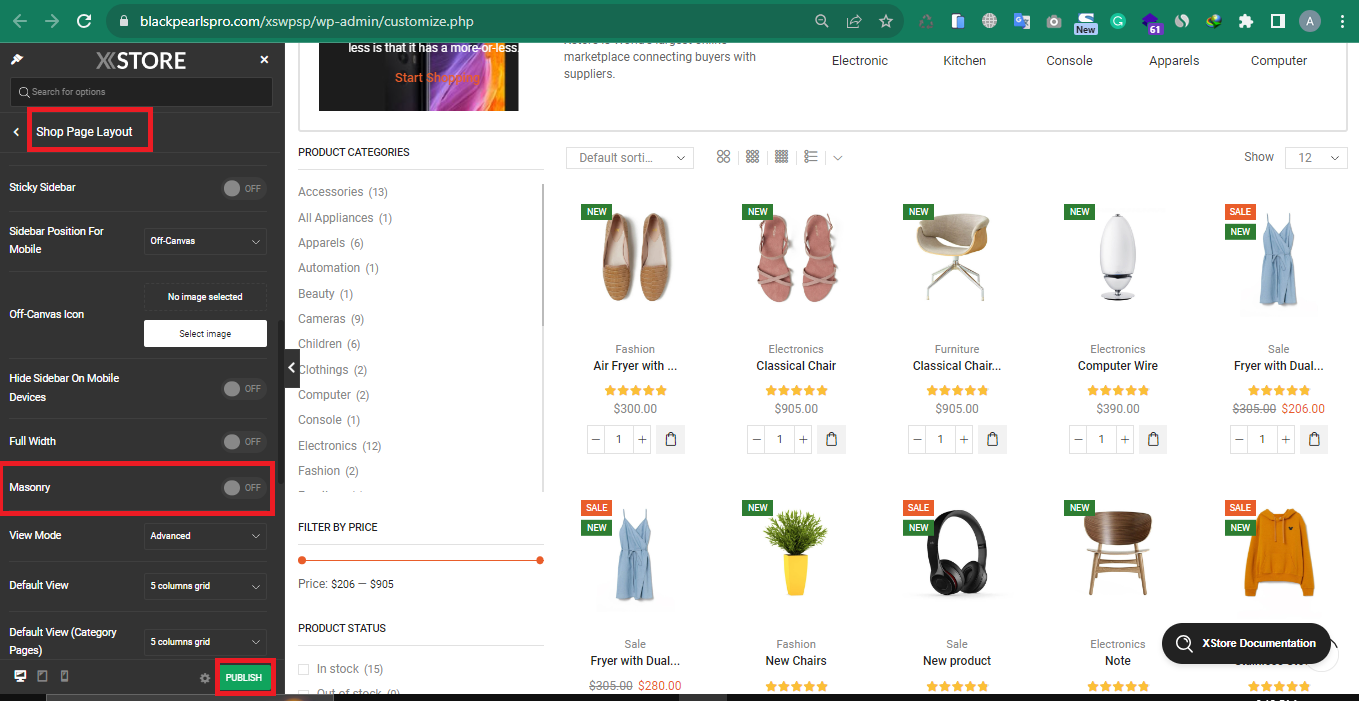The image size is (1359, 701).
Task: Open Accessories product category link
Action: click(331, 192)
